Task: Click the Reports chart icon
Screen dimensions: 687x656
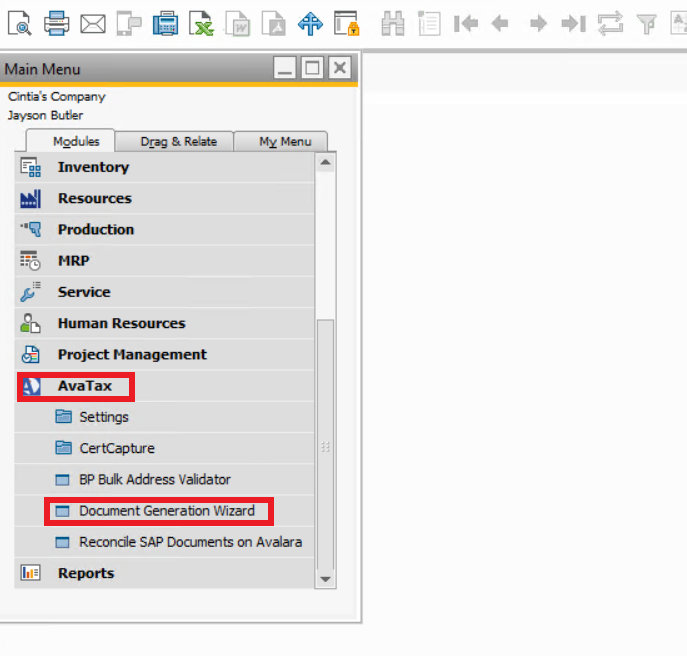Action: 31,573
